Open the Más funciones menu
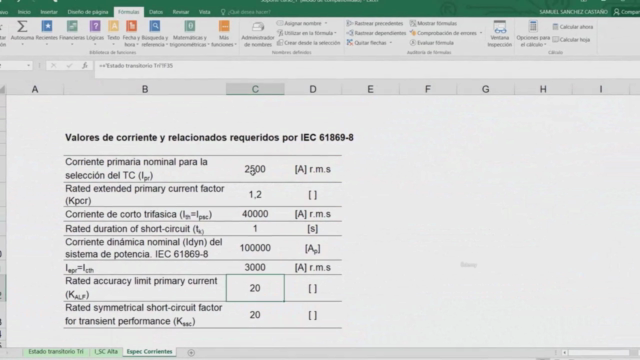Image resolution: width=640 pixels, height=360 pixels. 224,33
